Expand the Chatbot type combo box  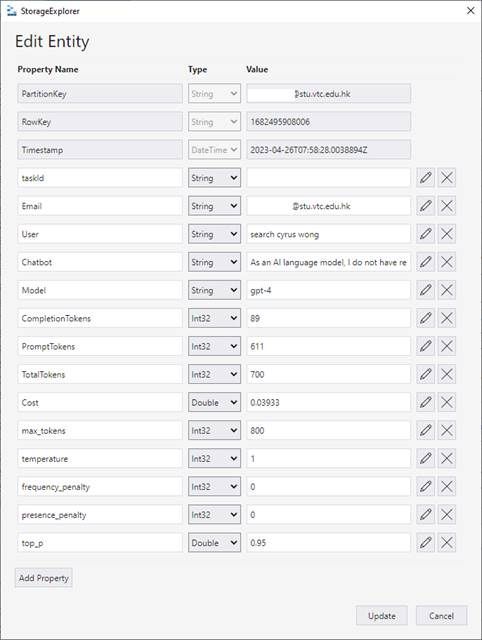tap(214, 262)
